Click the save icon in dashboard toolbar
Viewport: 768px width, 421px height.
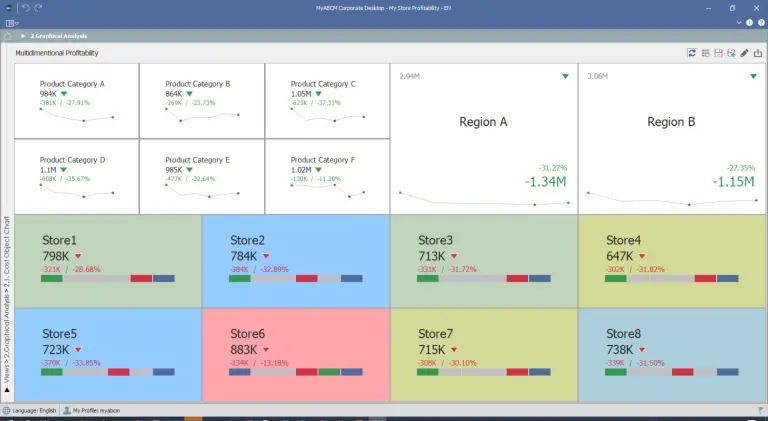coord(717,52)
